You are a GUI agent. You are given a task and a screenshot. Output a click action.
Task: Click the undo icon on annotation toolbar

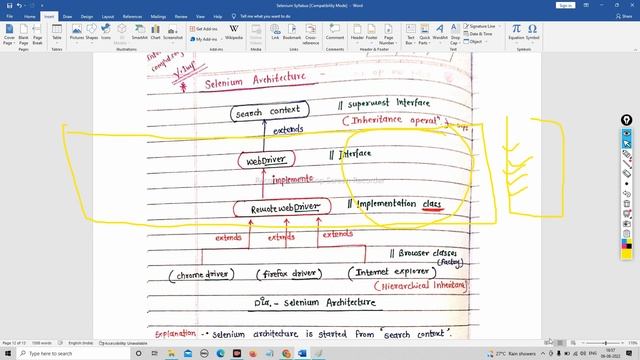point(627,194)
